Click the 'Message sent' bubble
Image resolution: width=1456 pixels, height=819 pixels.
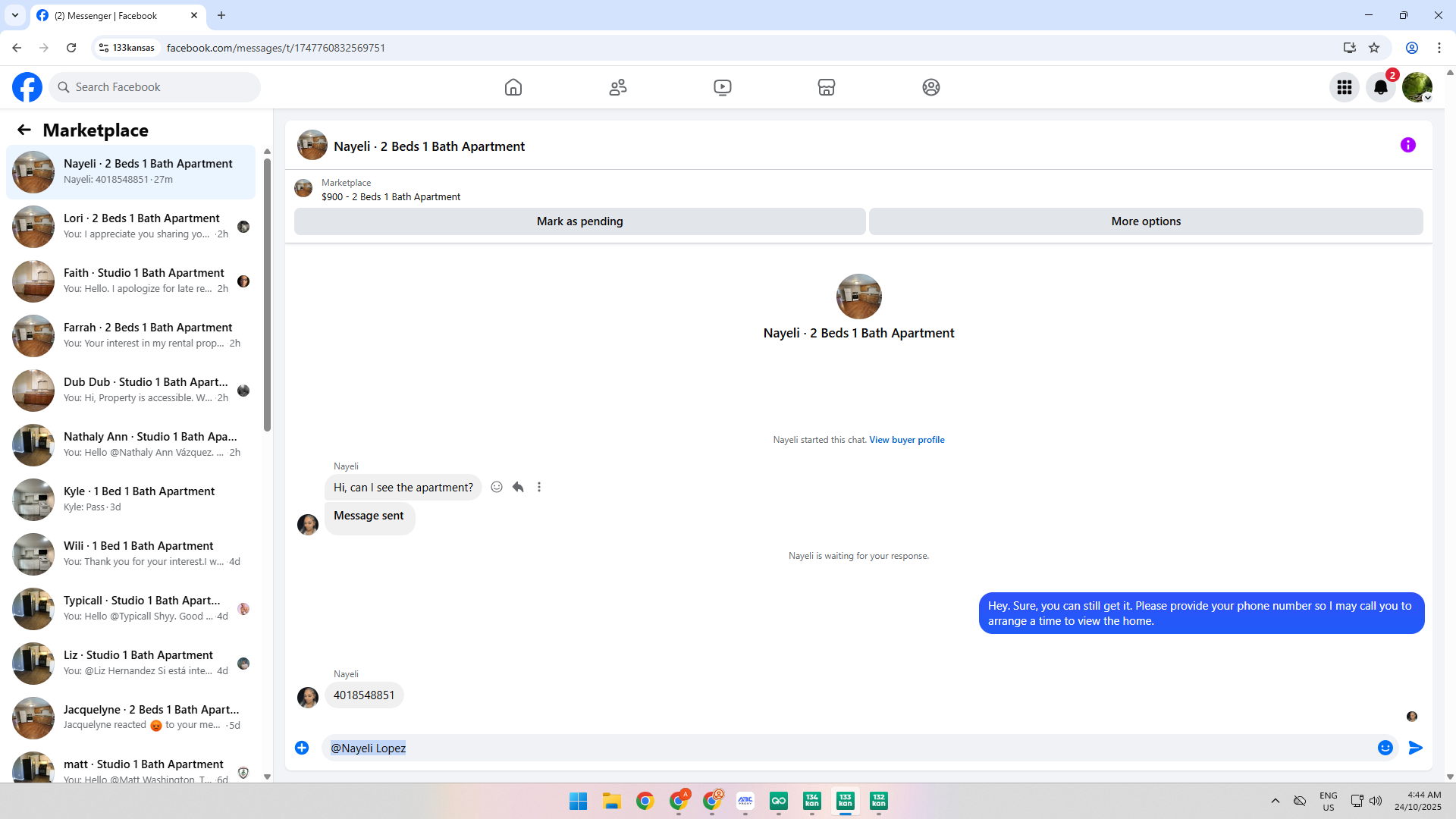369,519
